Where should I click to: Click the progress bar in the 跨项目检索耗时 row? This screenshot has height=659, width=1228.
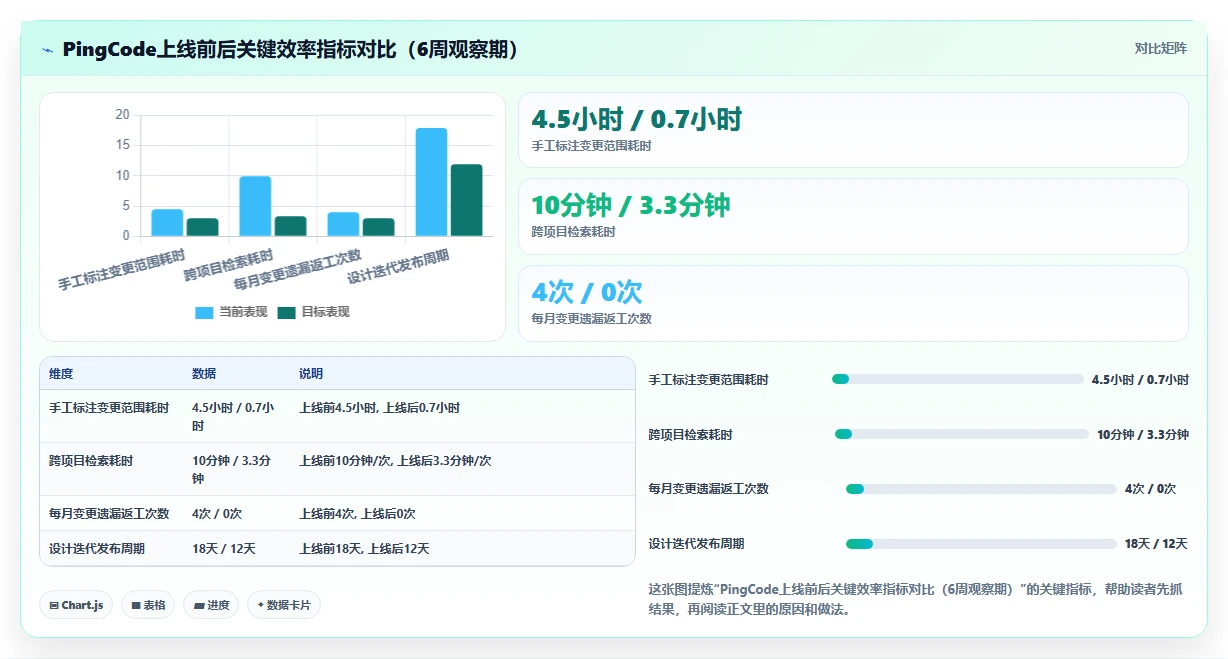pyautogui.click(x=961, y=434)
